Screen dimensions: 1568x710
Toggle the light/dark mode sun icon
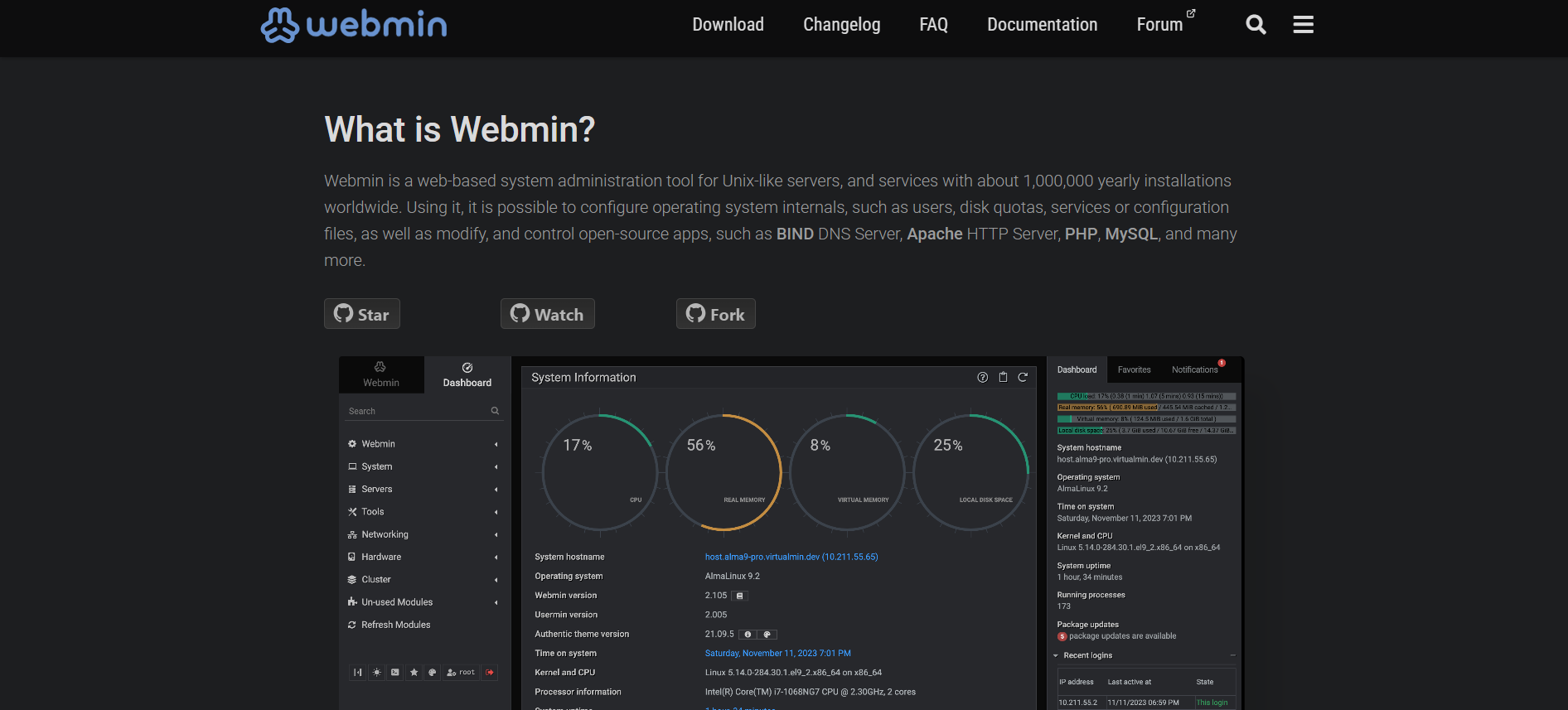pyautogui.click(x=377, y=672)
